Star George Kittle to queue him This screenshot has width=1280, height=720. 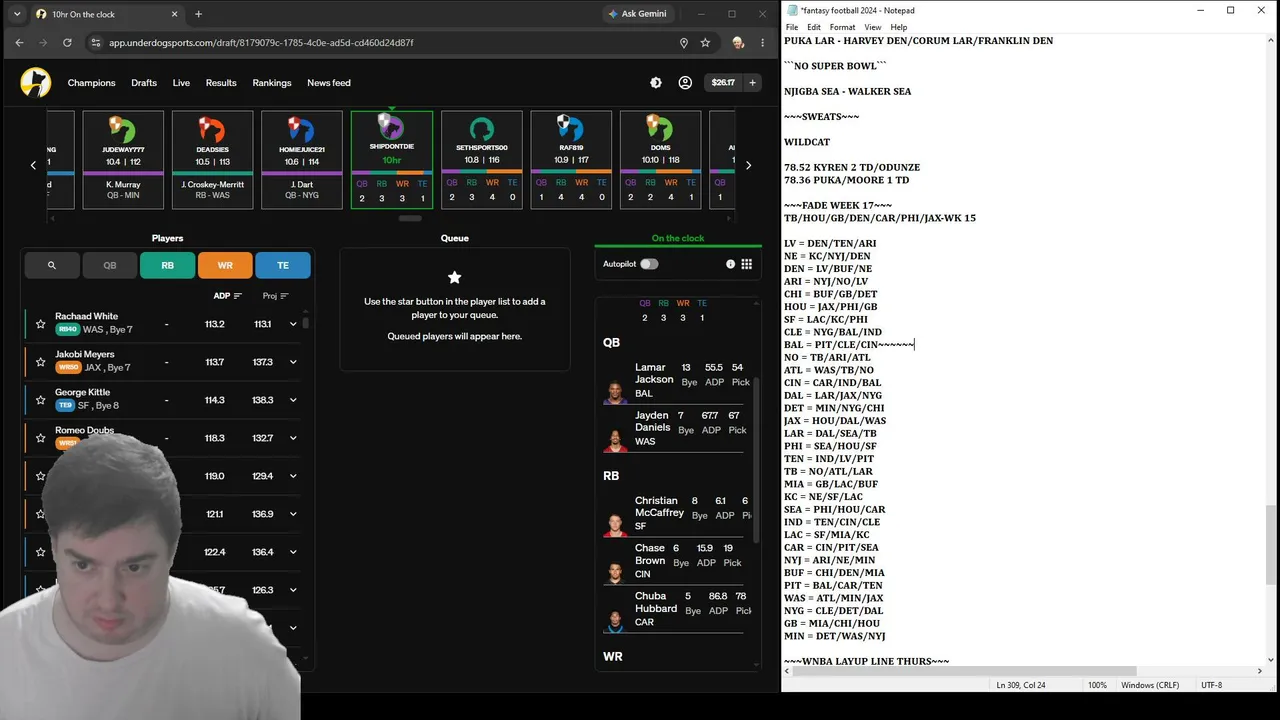point(40,400)
